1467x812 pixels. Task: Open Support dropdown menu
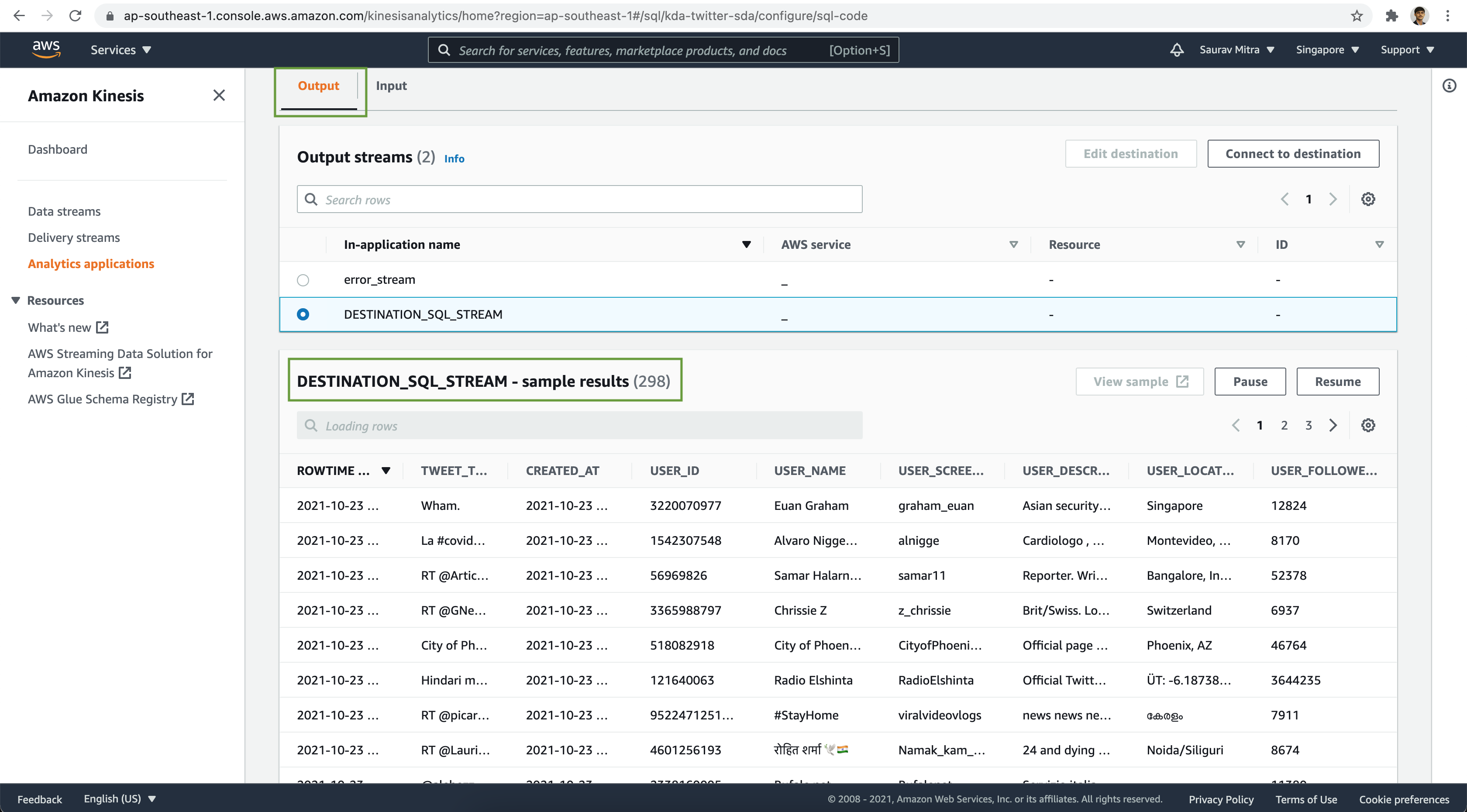click(1407, 49)
